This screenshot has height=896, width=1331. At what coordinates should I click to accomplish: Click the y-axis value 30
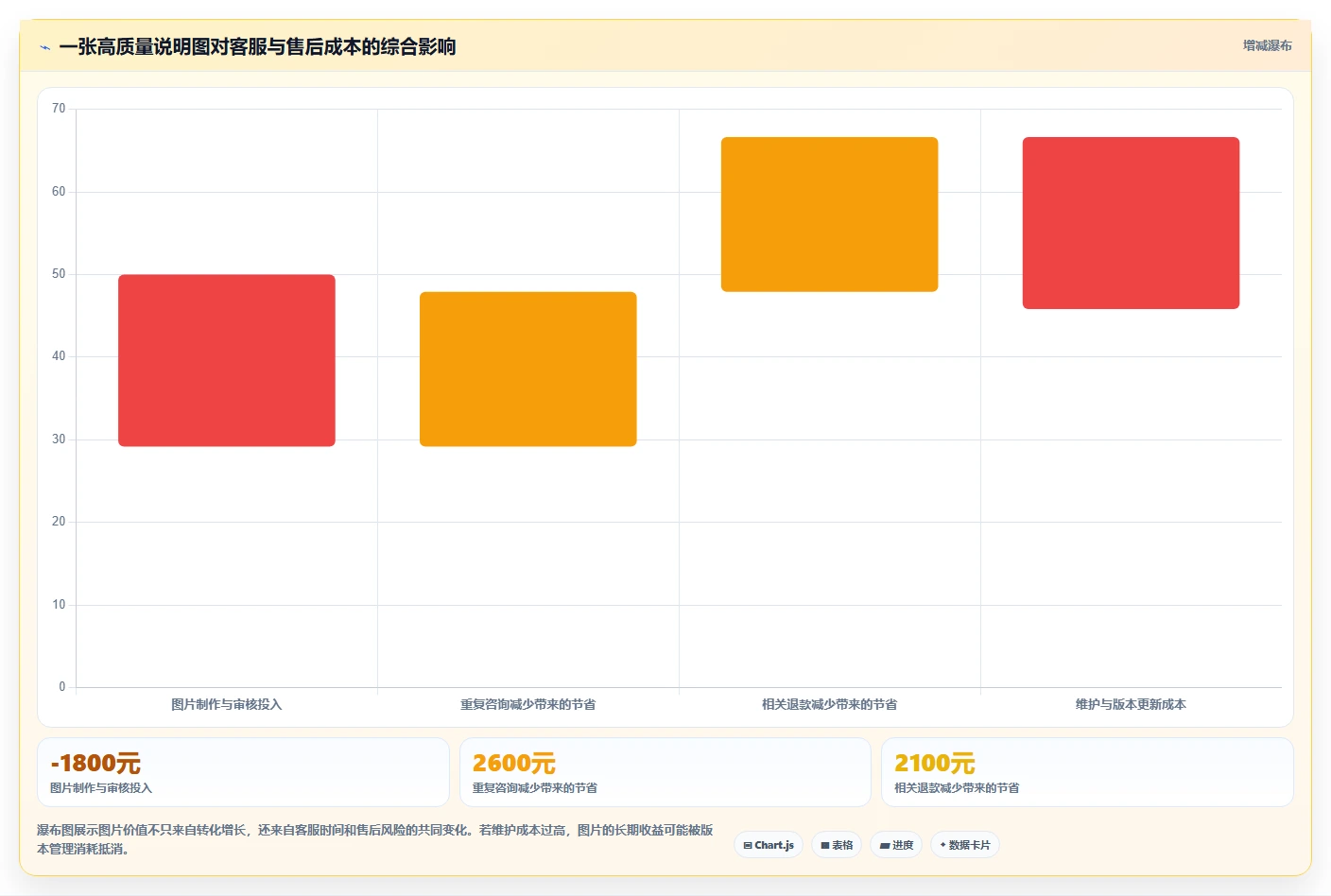coord(59,439)
